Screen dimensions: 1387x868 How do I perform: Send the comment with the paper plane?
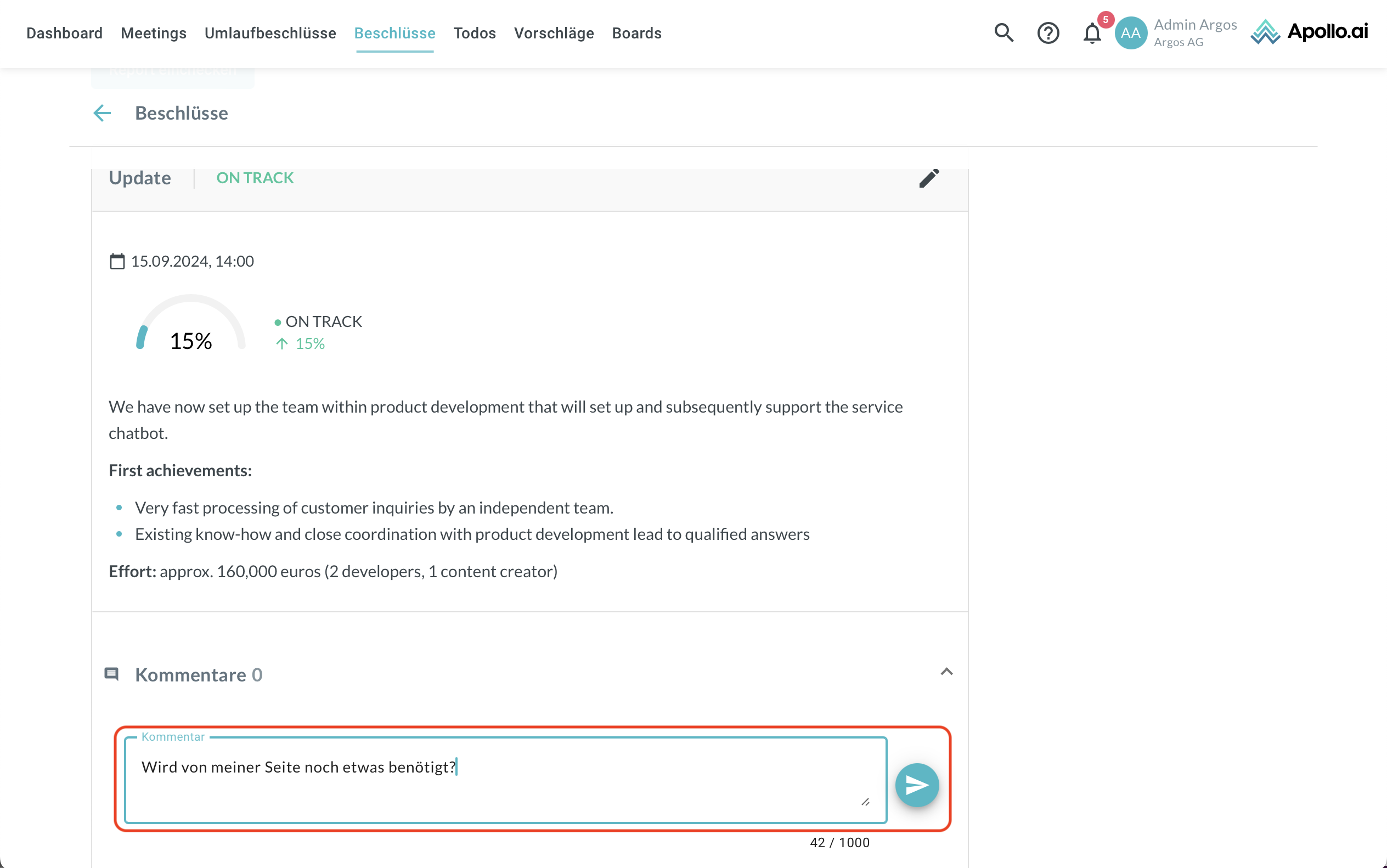click(917, 785)
